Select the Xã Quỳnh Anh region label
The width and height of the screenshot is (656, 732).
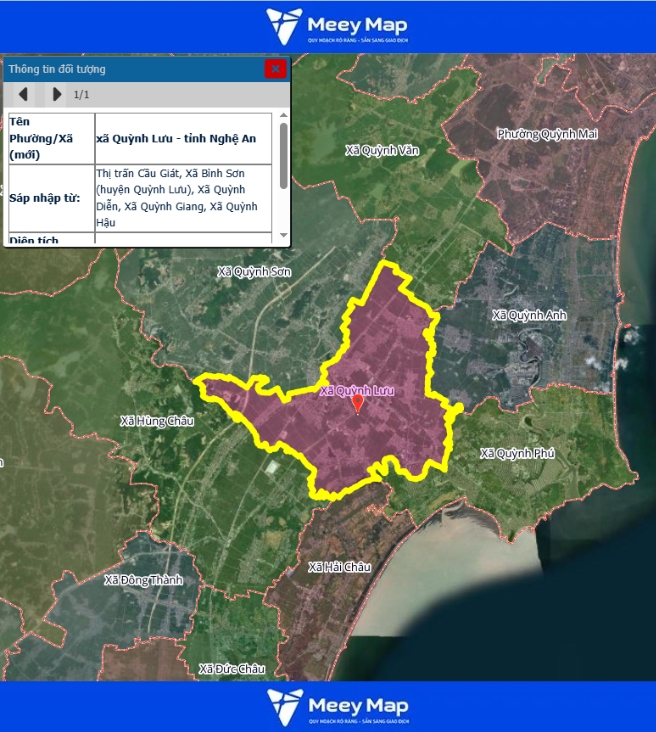click(x=529, y=315)
